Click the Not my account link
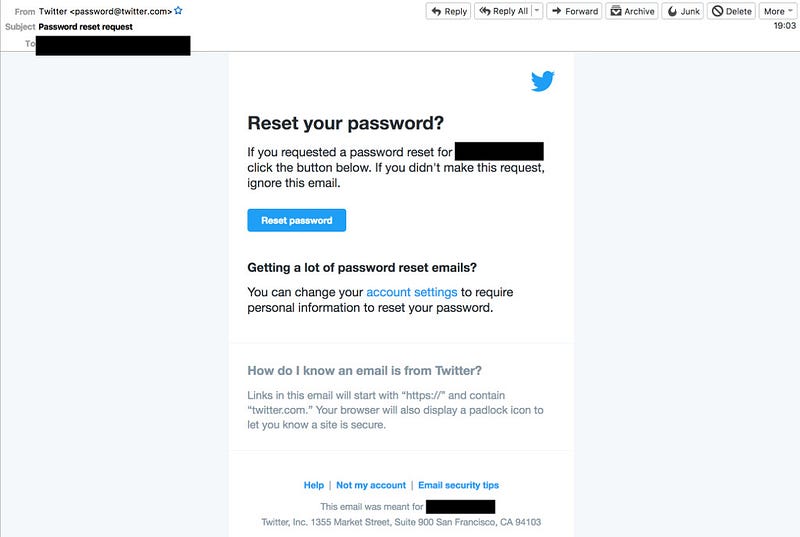 click(371, 485)
